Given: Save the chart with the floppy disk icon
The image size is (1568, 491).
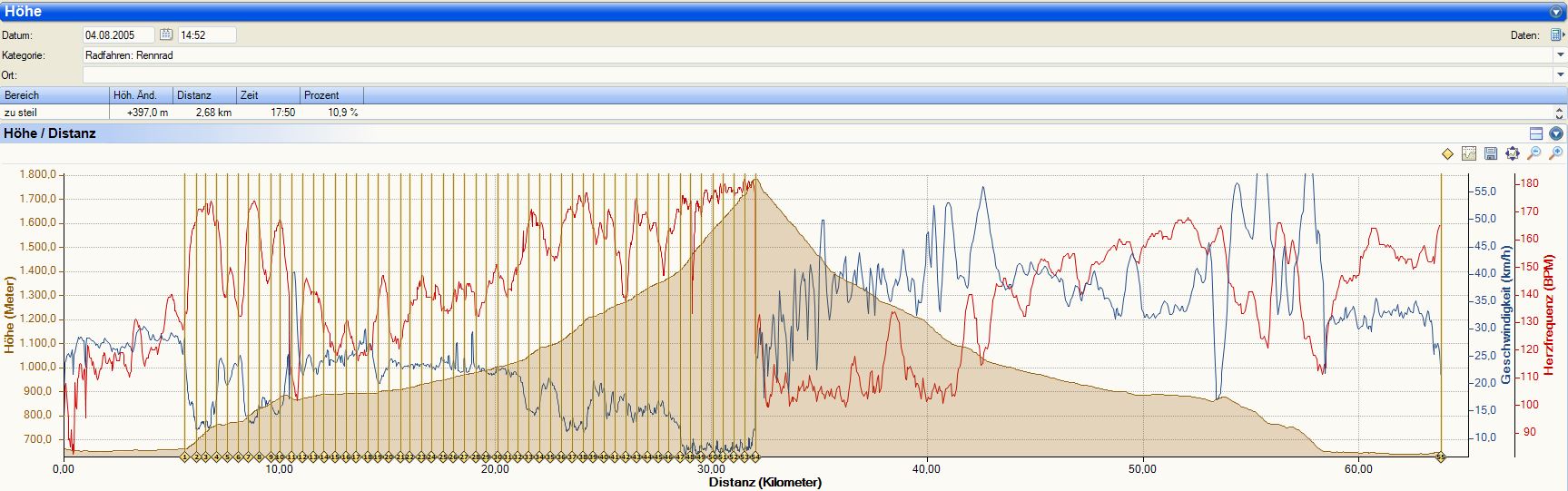Looking at the screenshot, I should coord(1491,154).
